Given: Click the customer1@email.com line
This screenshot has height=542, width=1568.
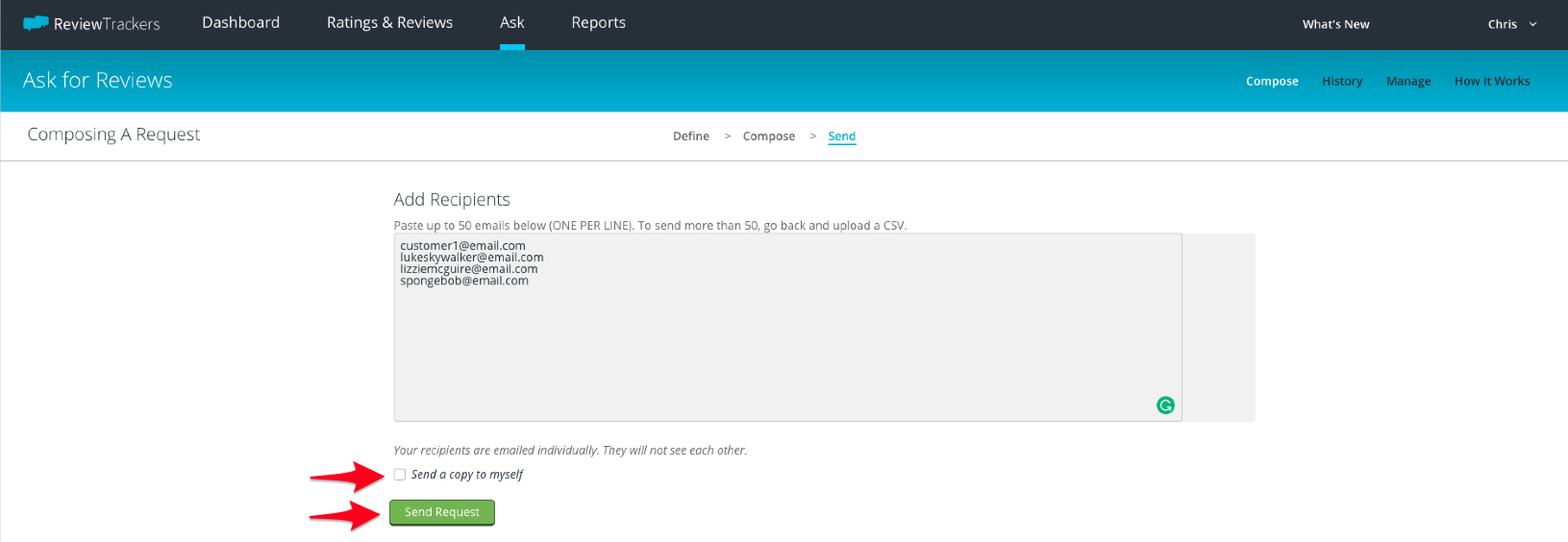Looking at the screenshot, I should (462, 246).
